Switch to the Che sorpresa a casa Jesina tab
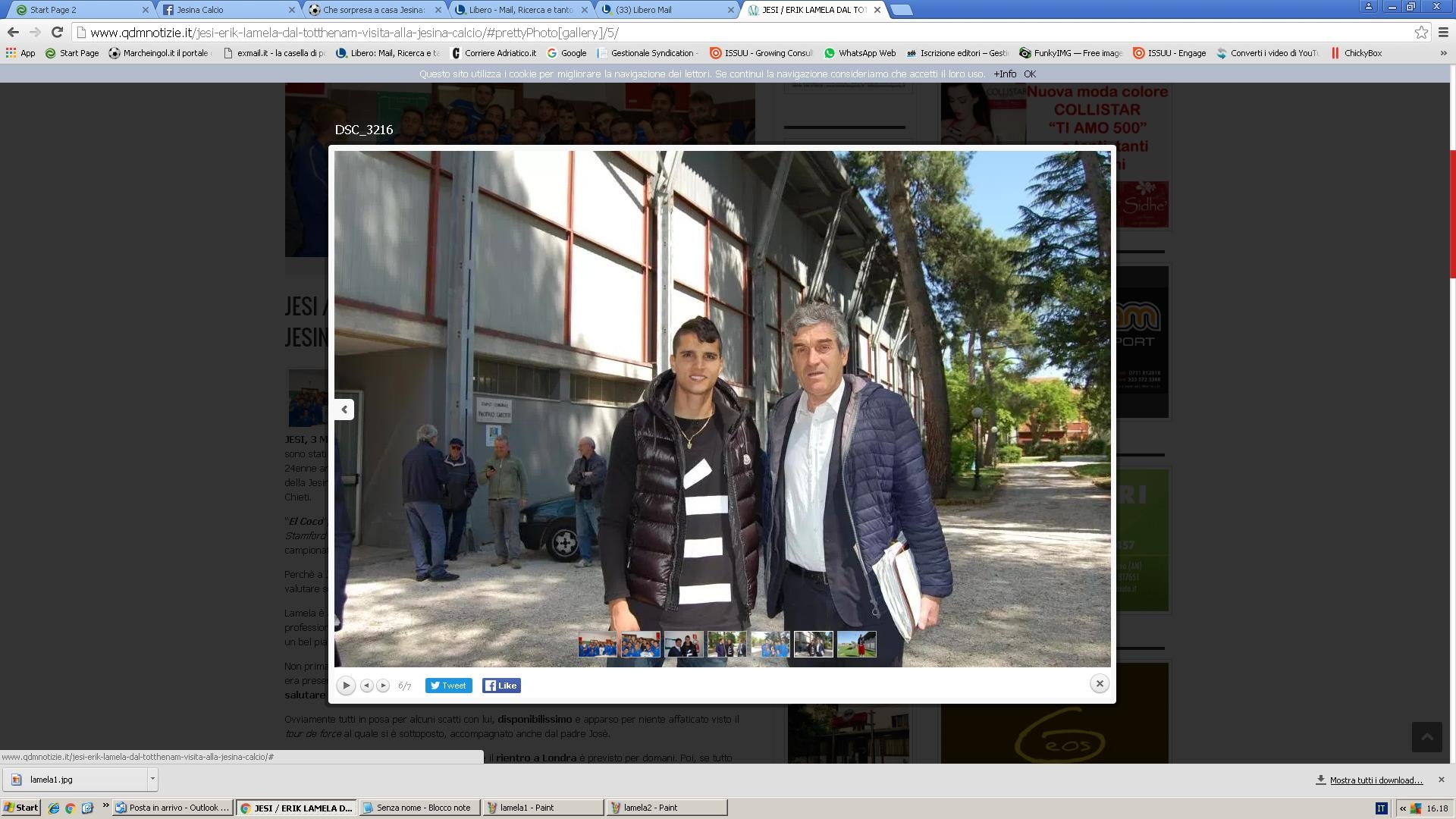This screenshot has height=819, width=1456. [x=374, y=10]
